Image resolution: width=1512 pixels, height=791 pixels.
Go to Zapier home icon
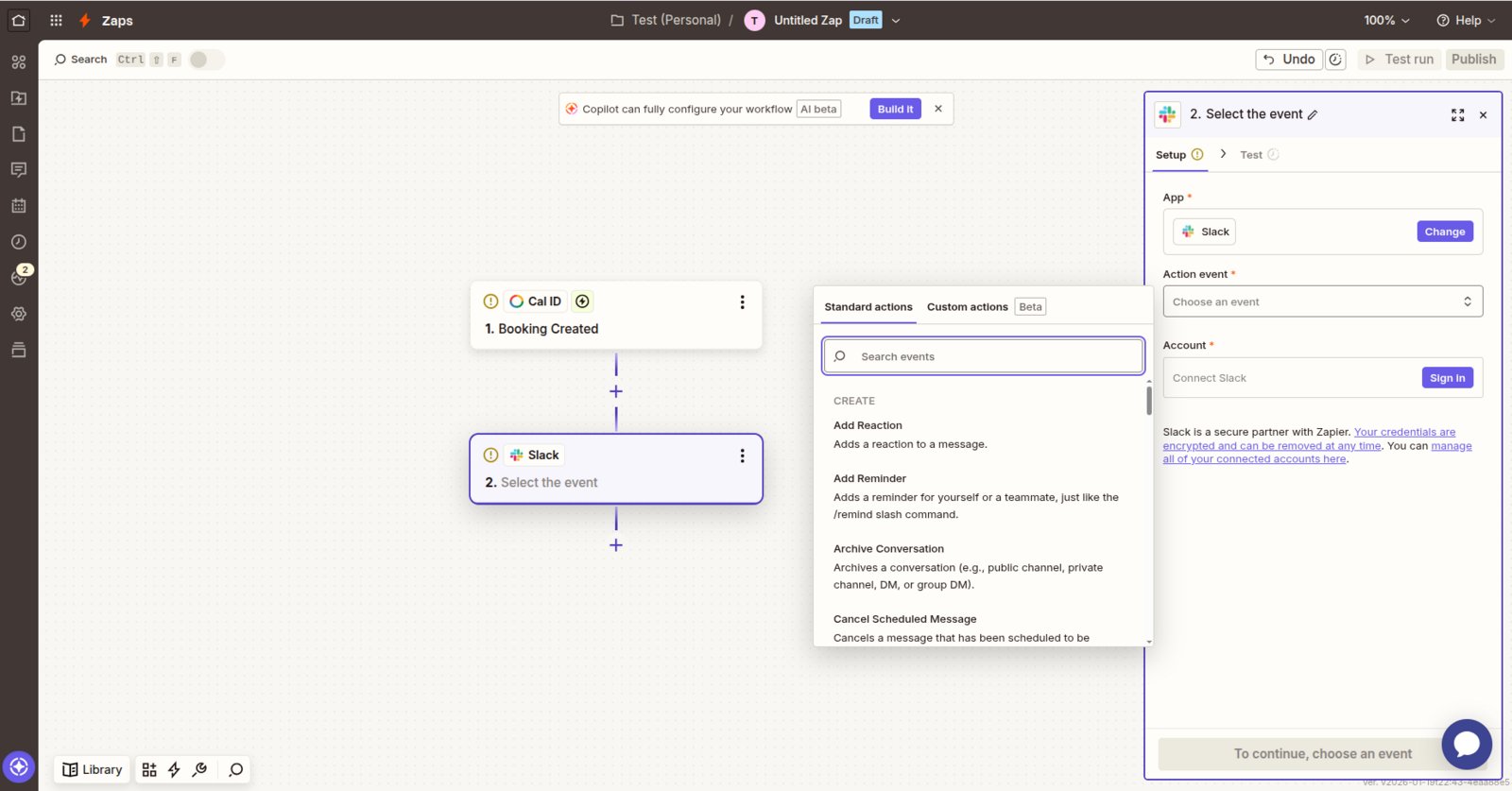click(x=18, y=20)
